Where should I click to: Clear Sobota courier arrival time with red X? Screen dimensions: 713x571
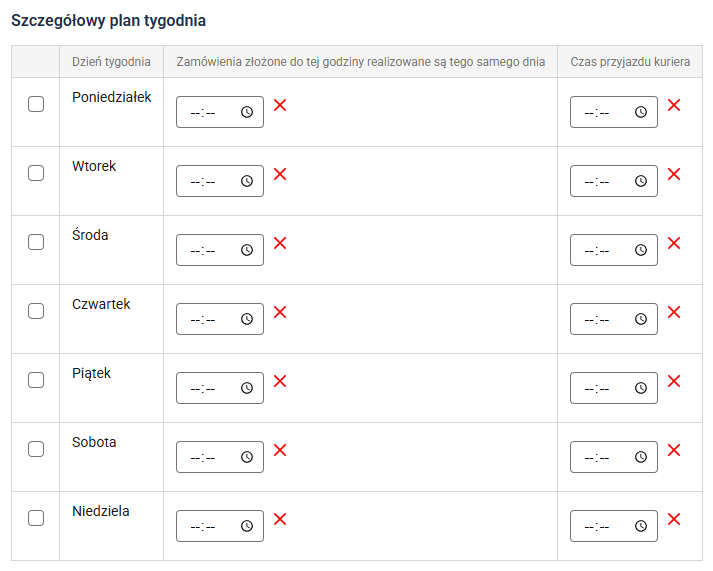674,450
